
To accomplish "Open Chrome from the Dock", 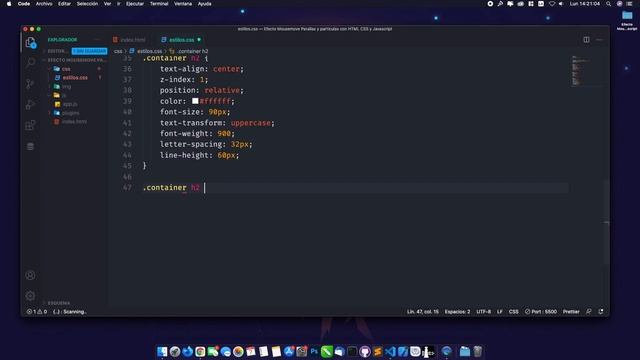I will tap(200, 351).
